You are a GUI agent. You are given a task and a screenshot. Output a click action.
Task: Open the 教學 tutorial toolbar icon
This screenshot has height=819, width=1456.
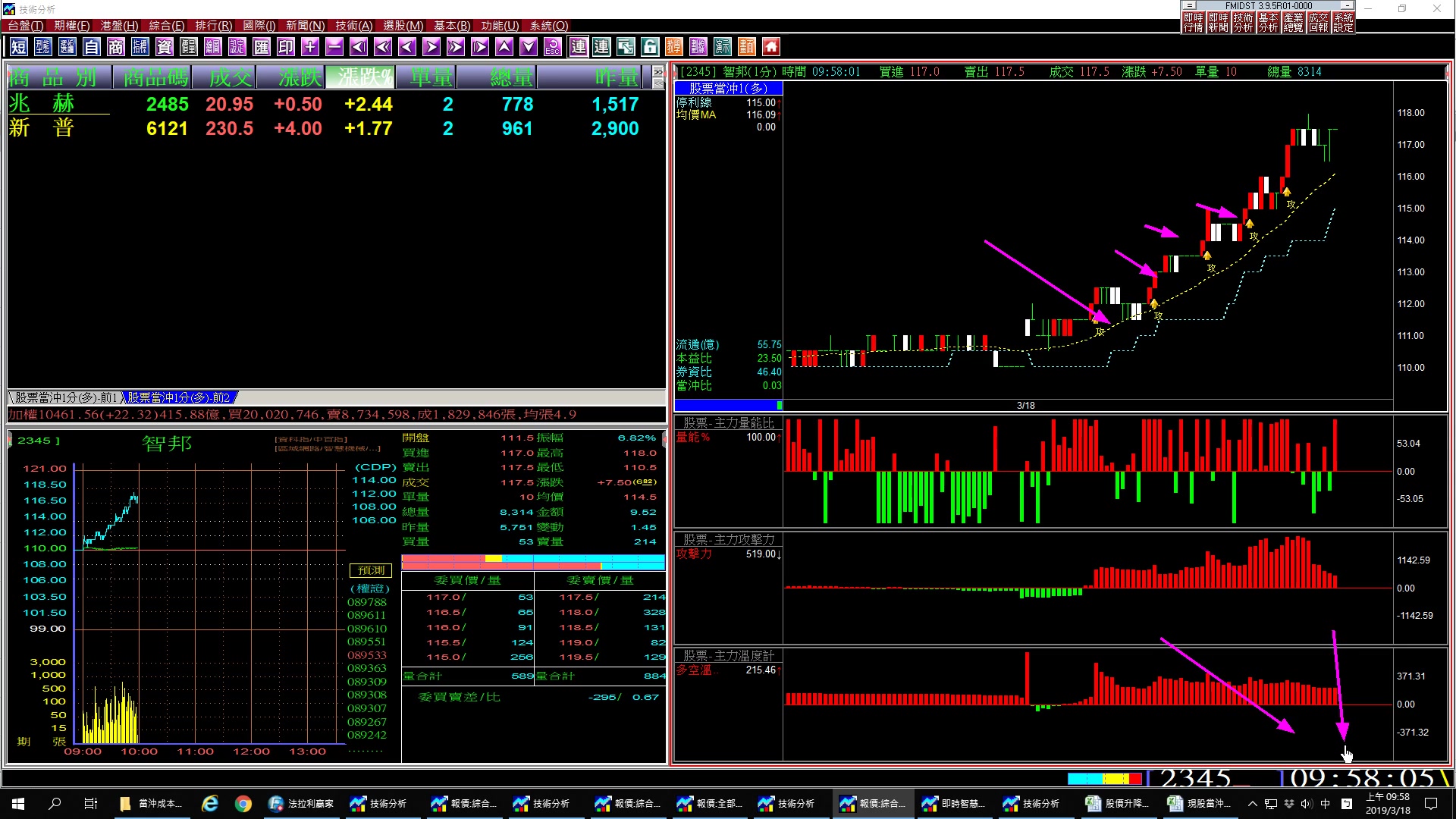(674, 47)
